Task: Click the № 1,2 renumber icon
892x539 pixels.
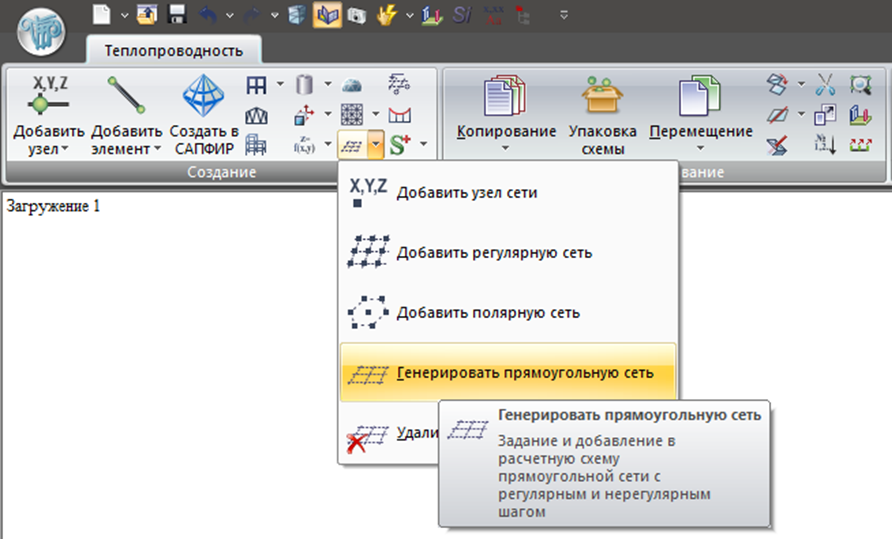Action: click(825, 145)
